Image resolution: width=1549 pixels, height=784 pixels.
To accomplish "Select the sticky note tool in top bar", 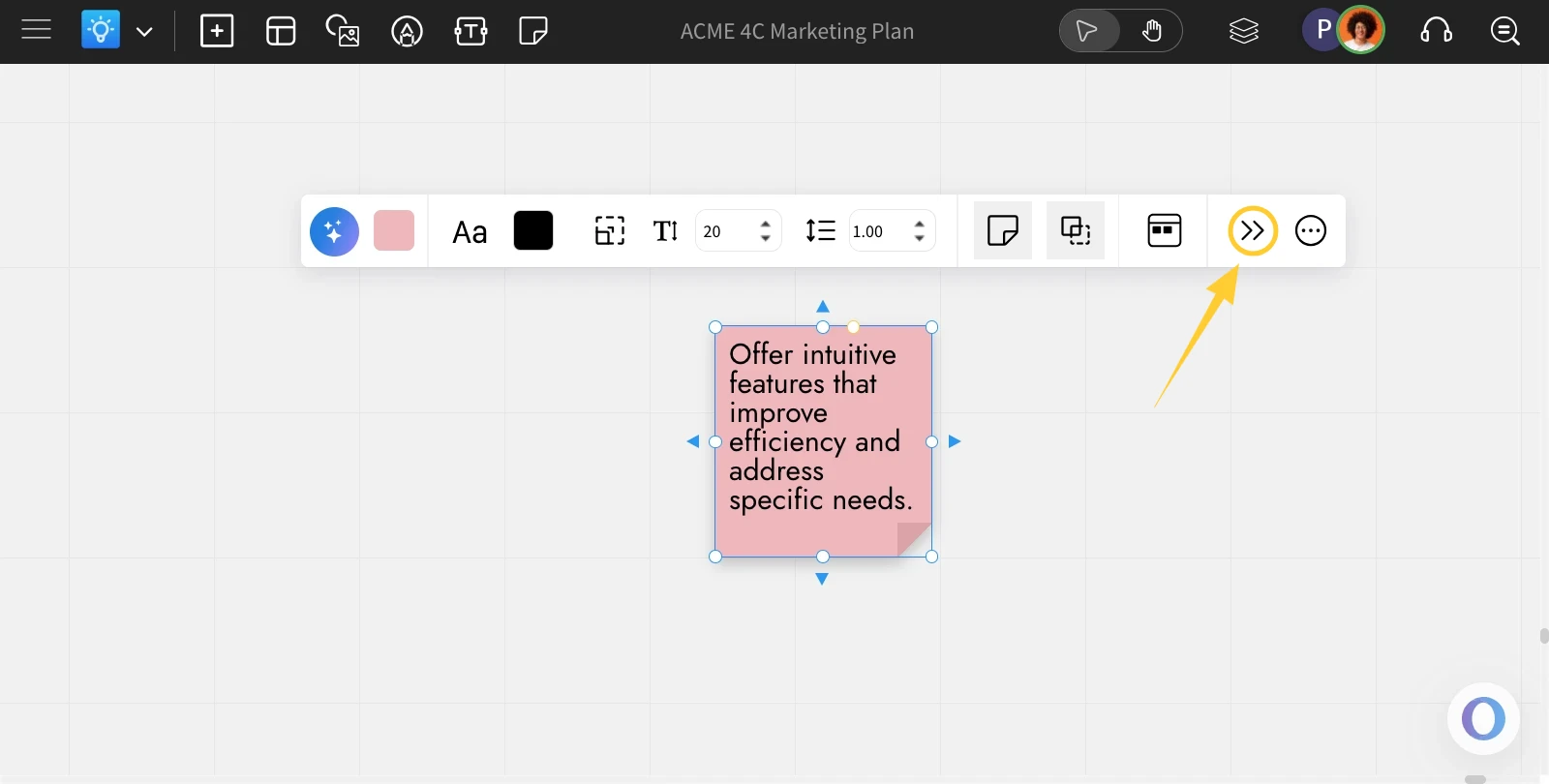I will 533,31.
